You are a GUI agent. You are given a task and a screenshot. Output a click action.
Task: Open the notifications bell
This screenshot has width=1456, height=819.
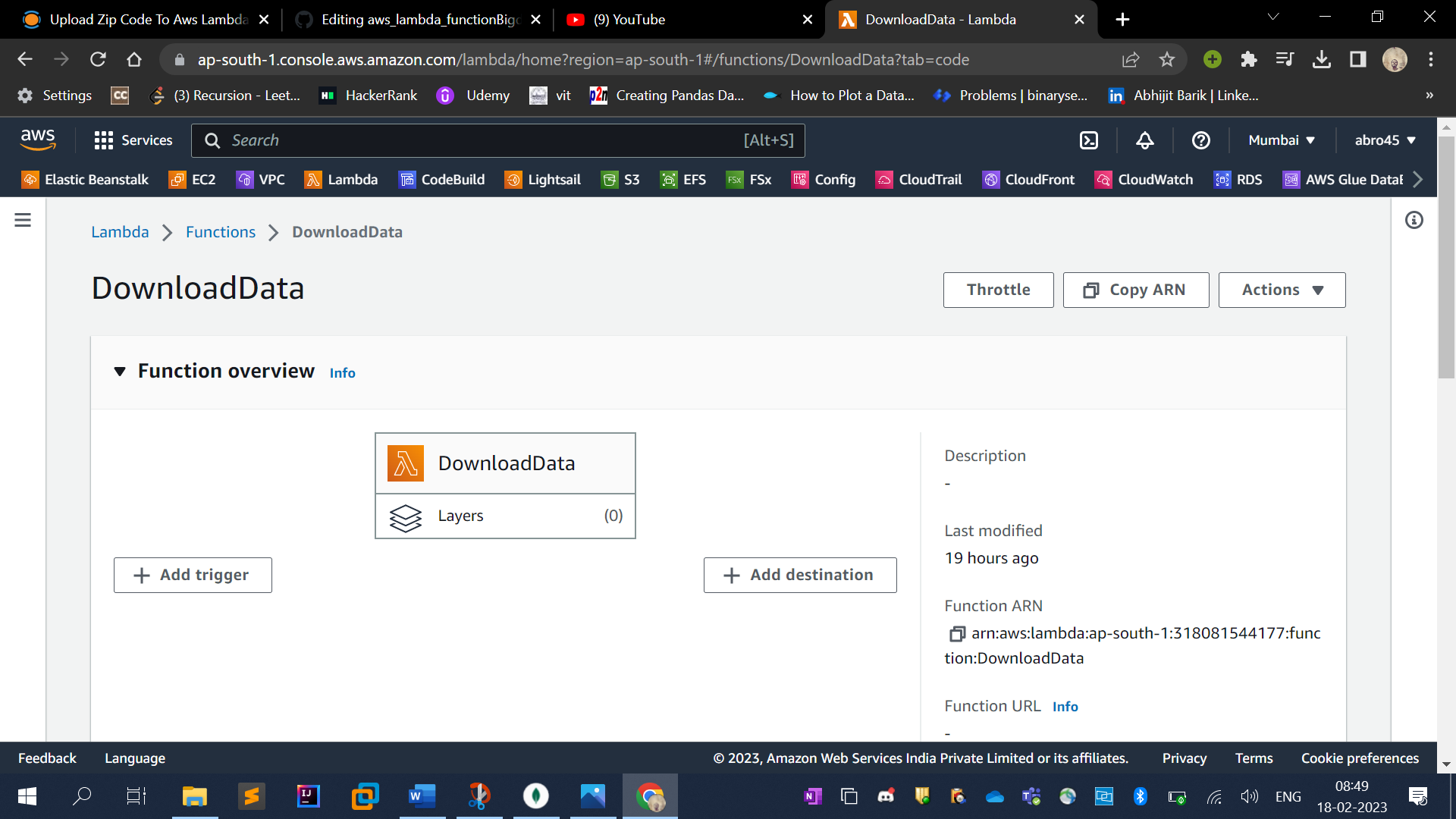coord(1144,140)
